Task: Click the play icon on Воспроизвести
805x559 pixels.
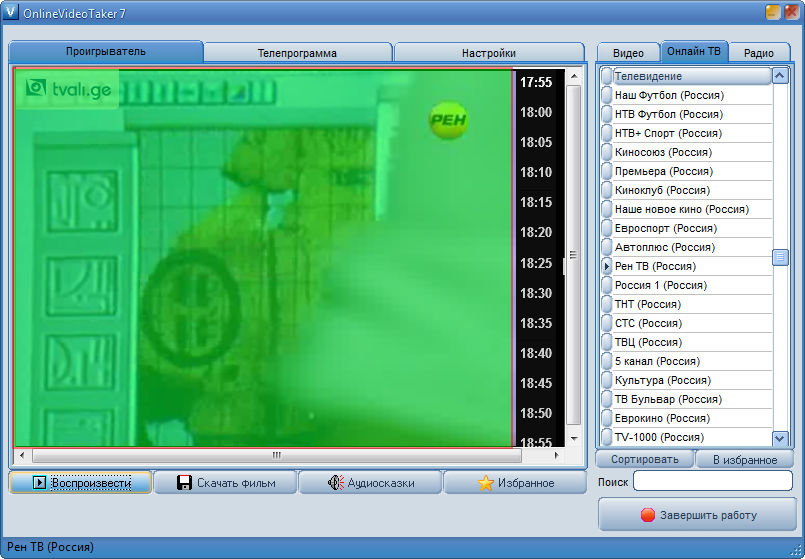Action: point(39,483)
